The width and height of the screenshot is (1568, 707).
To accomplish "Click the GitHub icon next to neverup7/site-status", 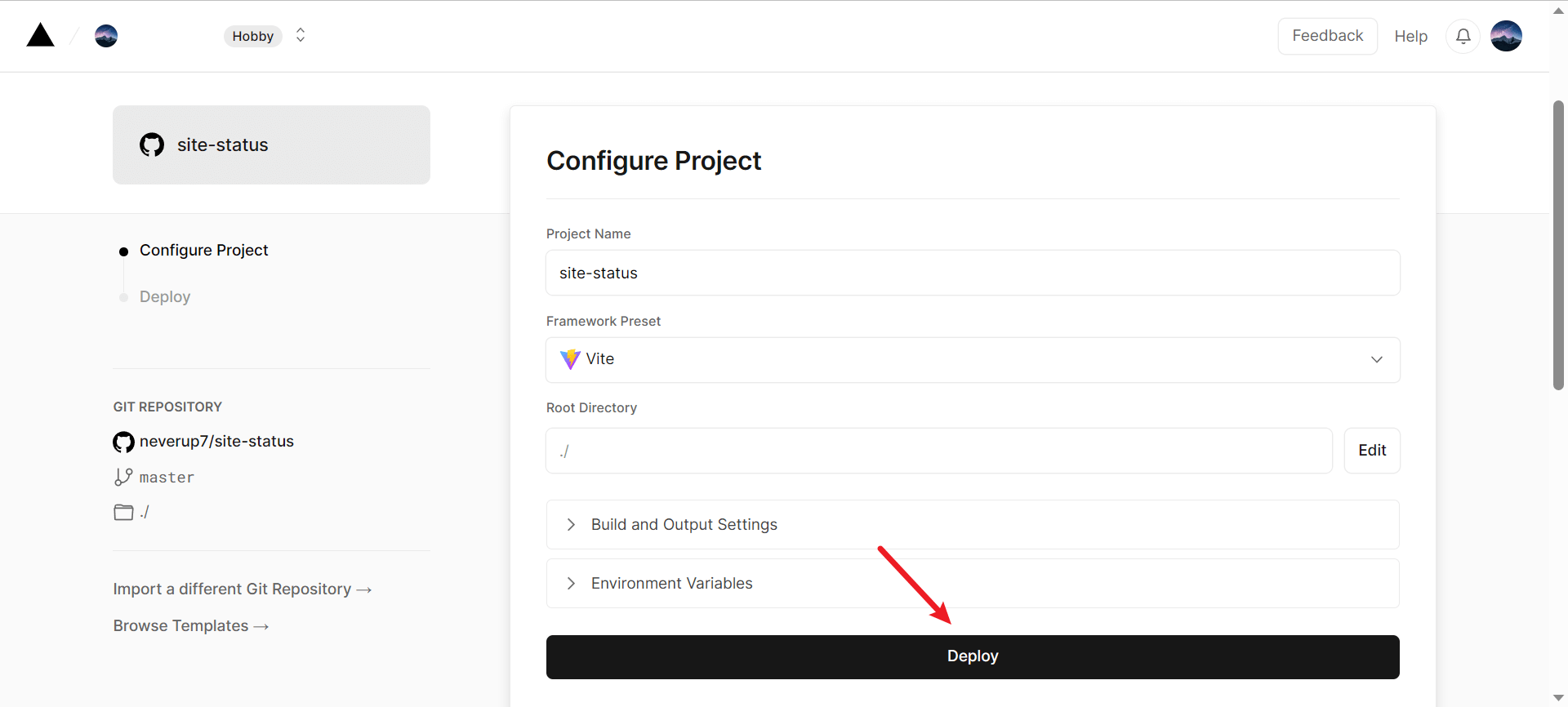I will [123, 442].
